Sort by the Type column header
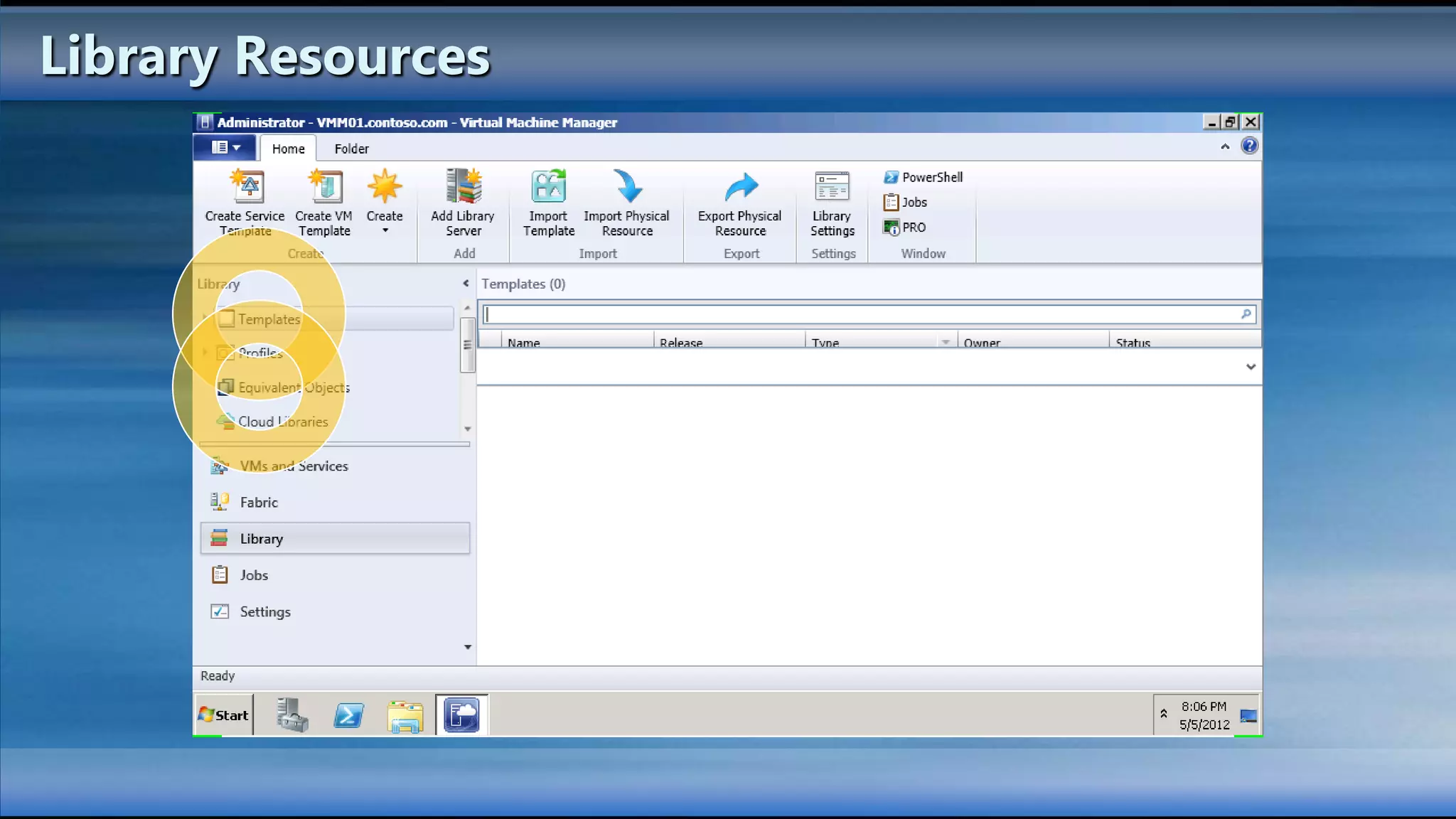 click(x=872, y=341)
